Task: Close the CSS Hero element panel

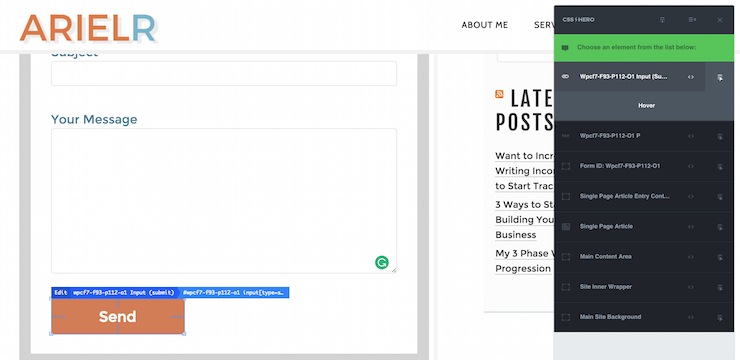Action: coord(720,20)
